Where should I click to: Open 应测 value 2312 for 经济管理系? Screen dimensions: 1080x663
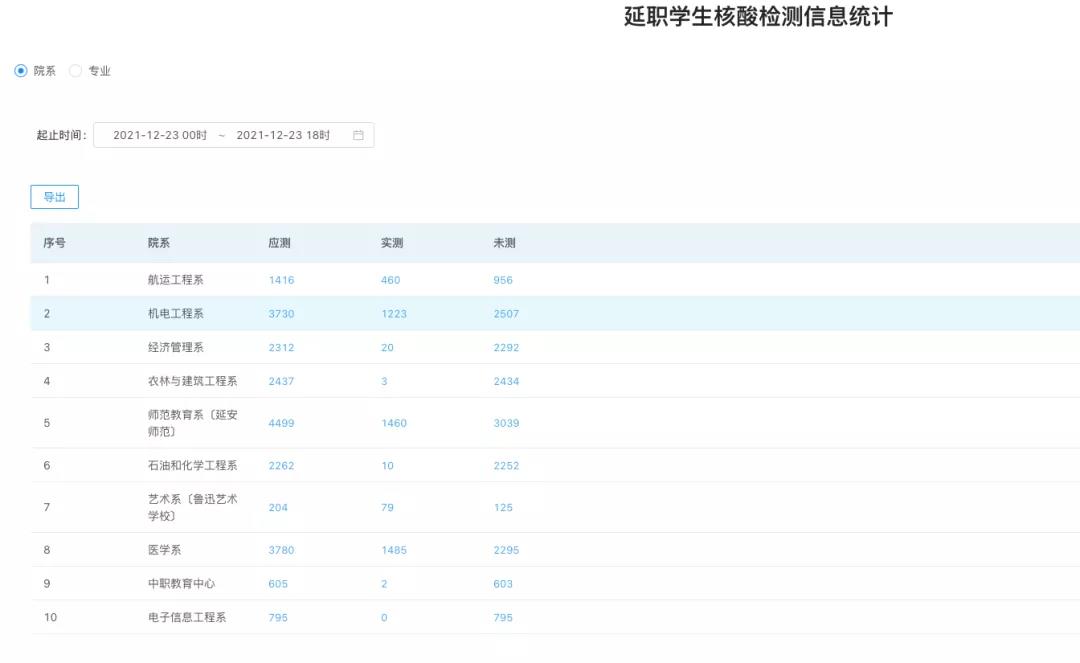(281, 347)
